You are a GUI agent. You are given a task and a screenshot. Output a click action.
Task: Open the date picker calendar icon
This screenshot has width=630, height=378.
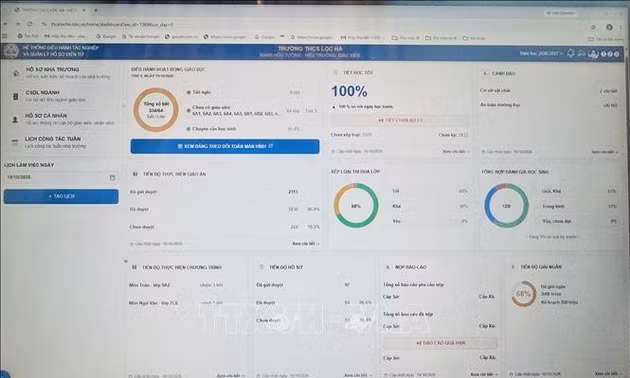click(112, 178)
